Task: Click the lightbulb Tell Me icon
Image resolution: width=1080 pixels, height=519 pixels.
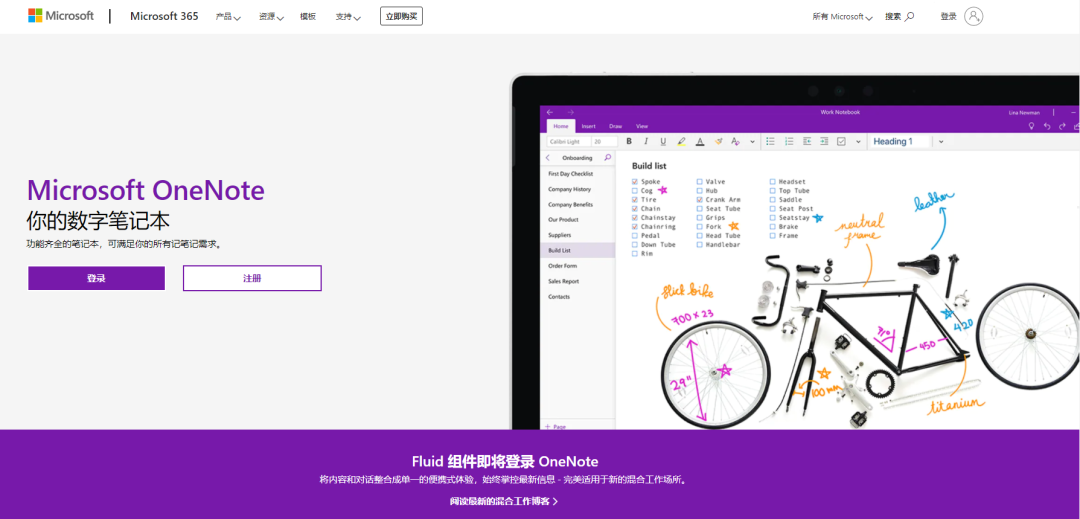Action: tap(1031, 126)
